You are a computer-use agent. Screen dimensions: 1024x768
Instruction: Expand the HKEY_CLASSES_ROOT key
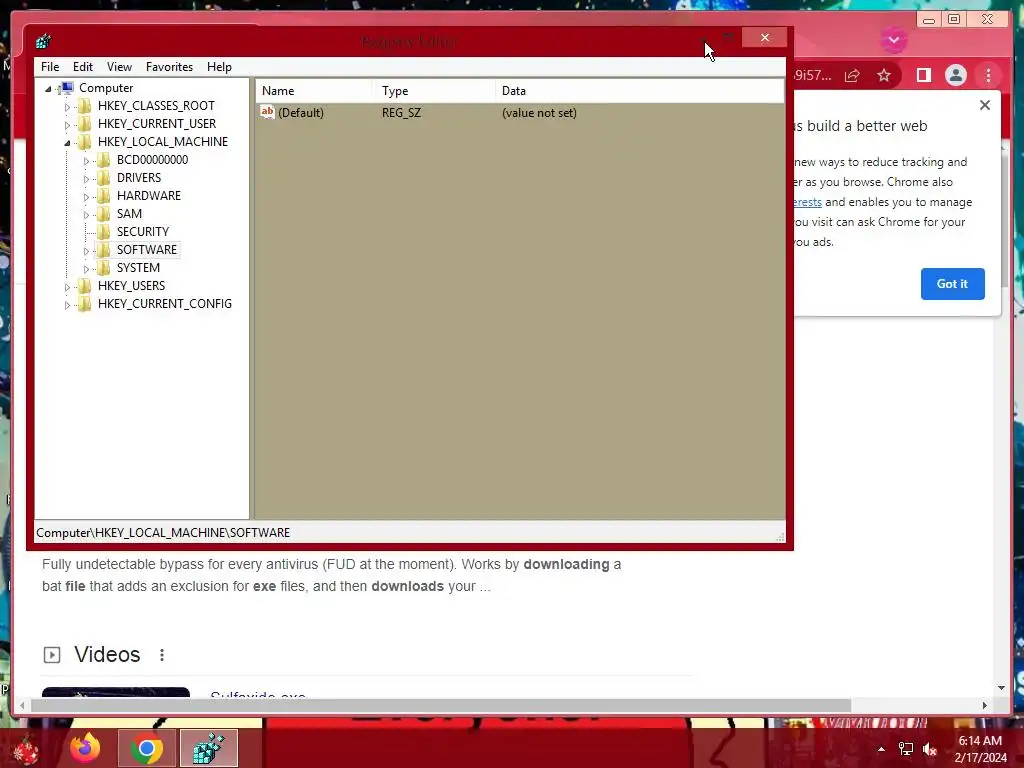[x=67, y=106]
